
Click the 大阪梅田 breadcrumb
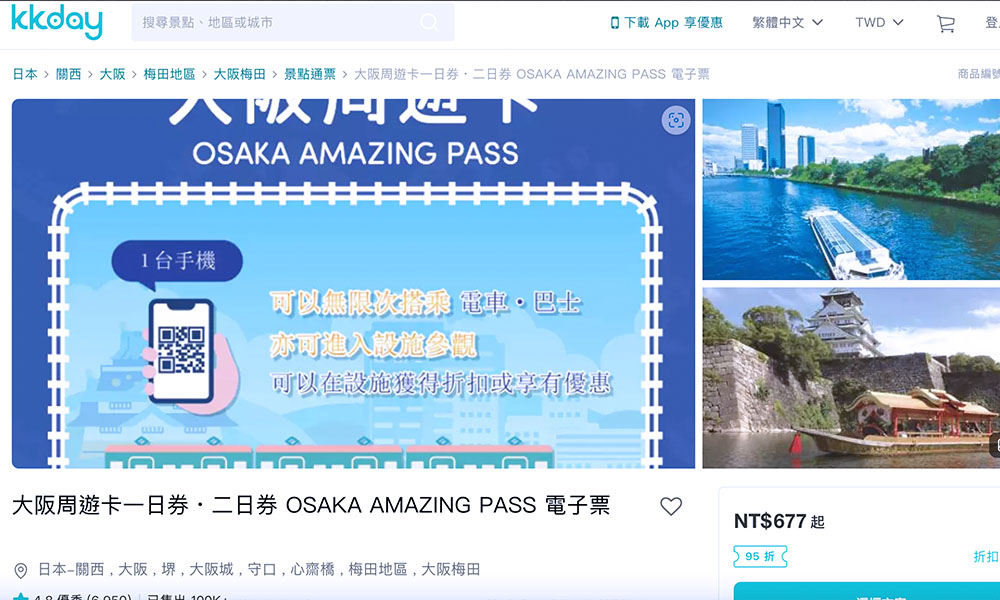tap(239, 74)
